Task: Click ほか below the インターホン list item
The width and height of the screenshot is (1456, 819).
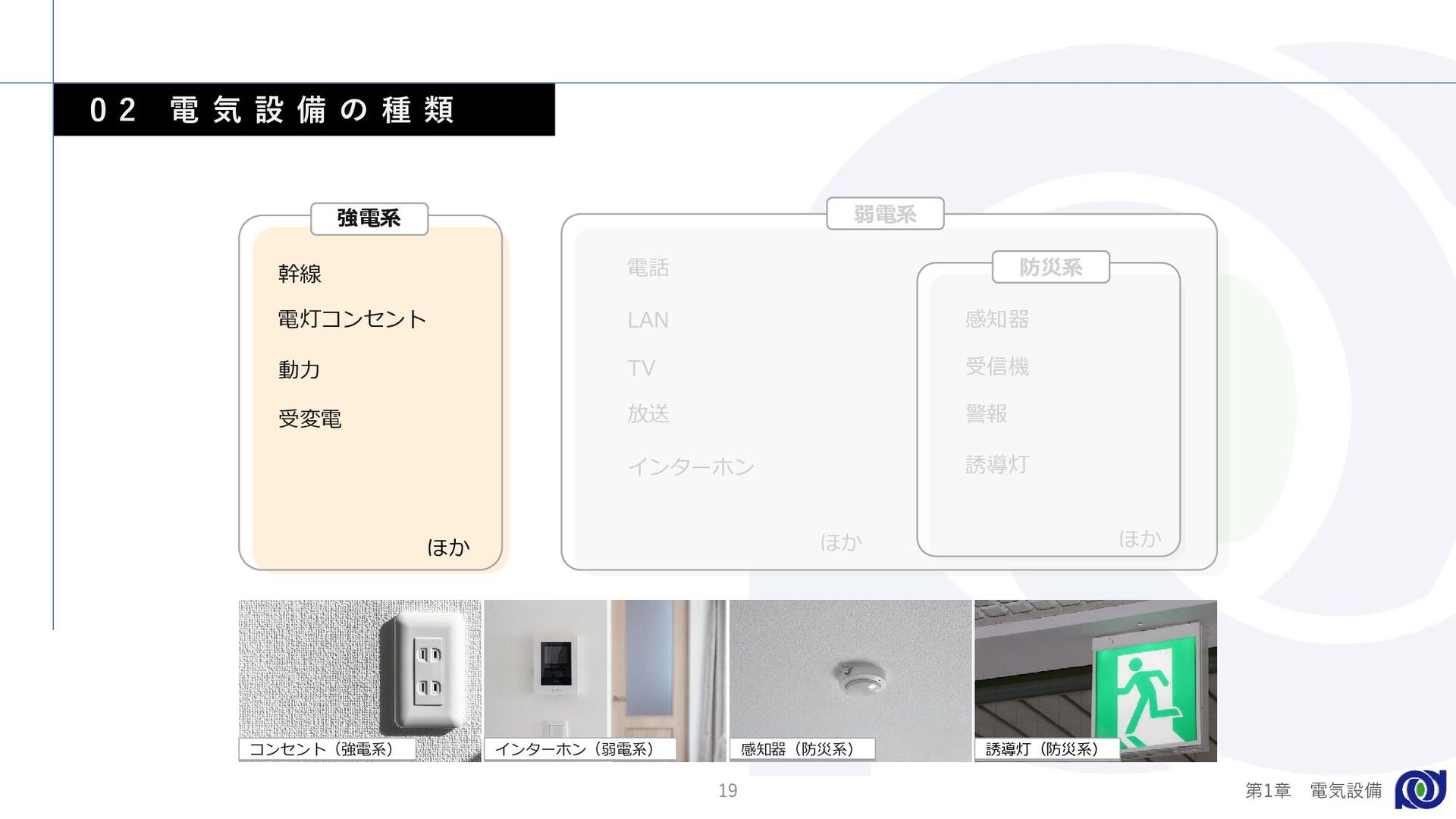Action: tap(841, 542)
